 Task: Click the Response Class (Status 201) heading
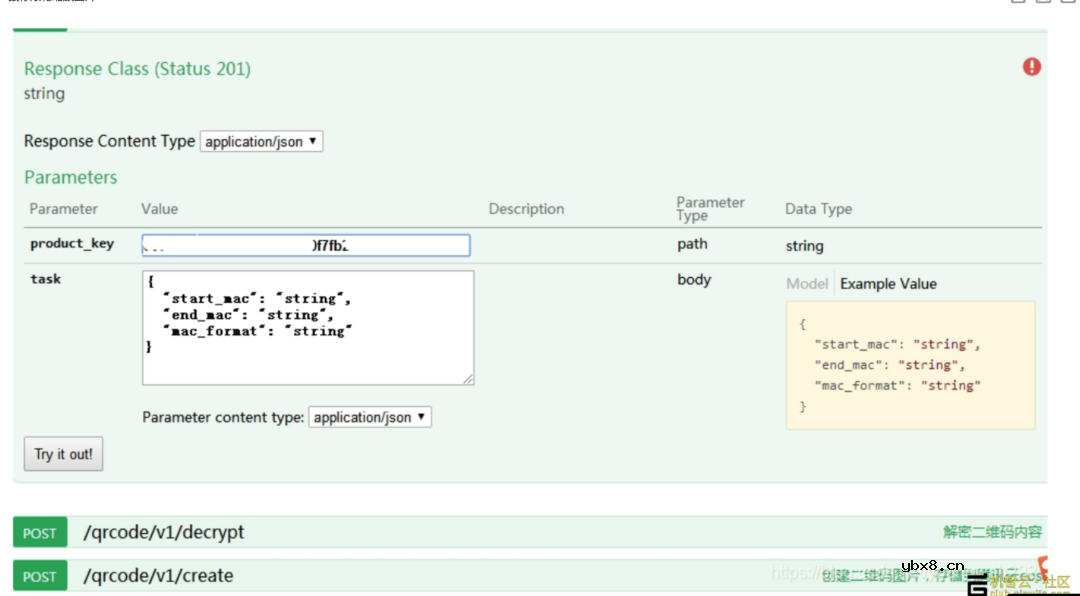coord(137,69)
